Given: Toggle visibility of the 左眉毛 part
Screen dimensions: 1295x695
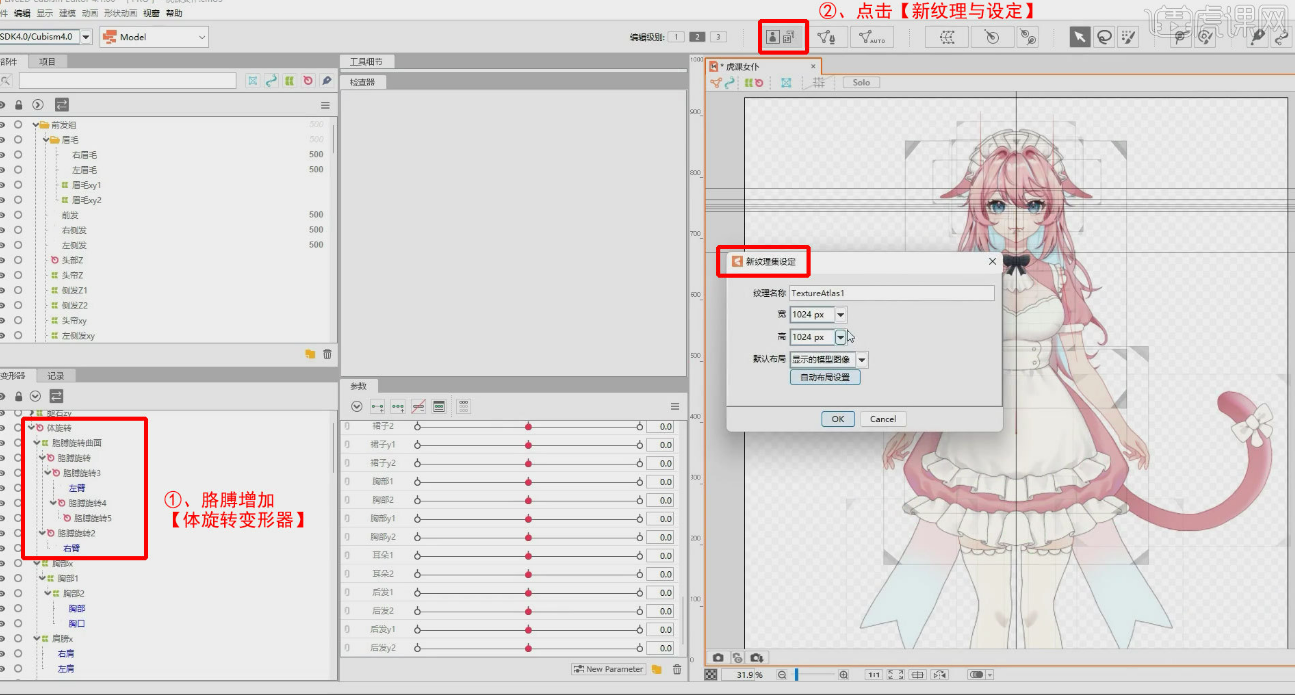Looking at the screenshot, I should coord(3,170).
